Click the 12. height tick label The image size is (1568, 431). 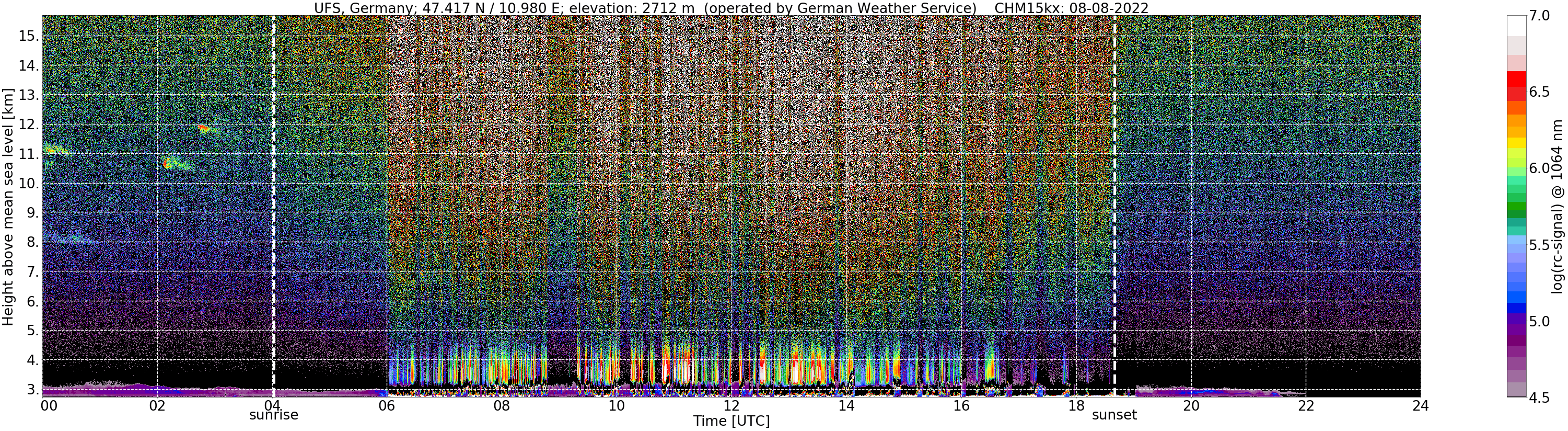(28, 124)
